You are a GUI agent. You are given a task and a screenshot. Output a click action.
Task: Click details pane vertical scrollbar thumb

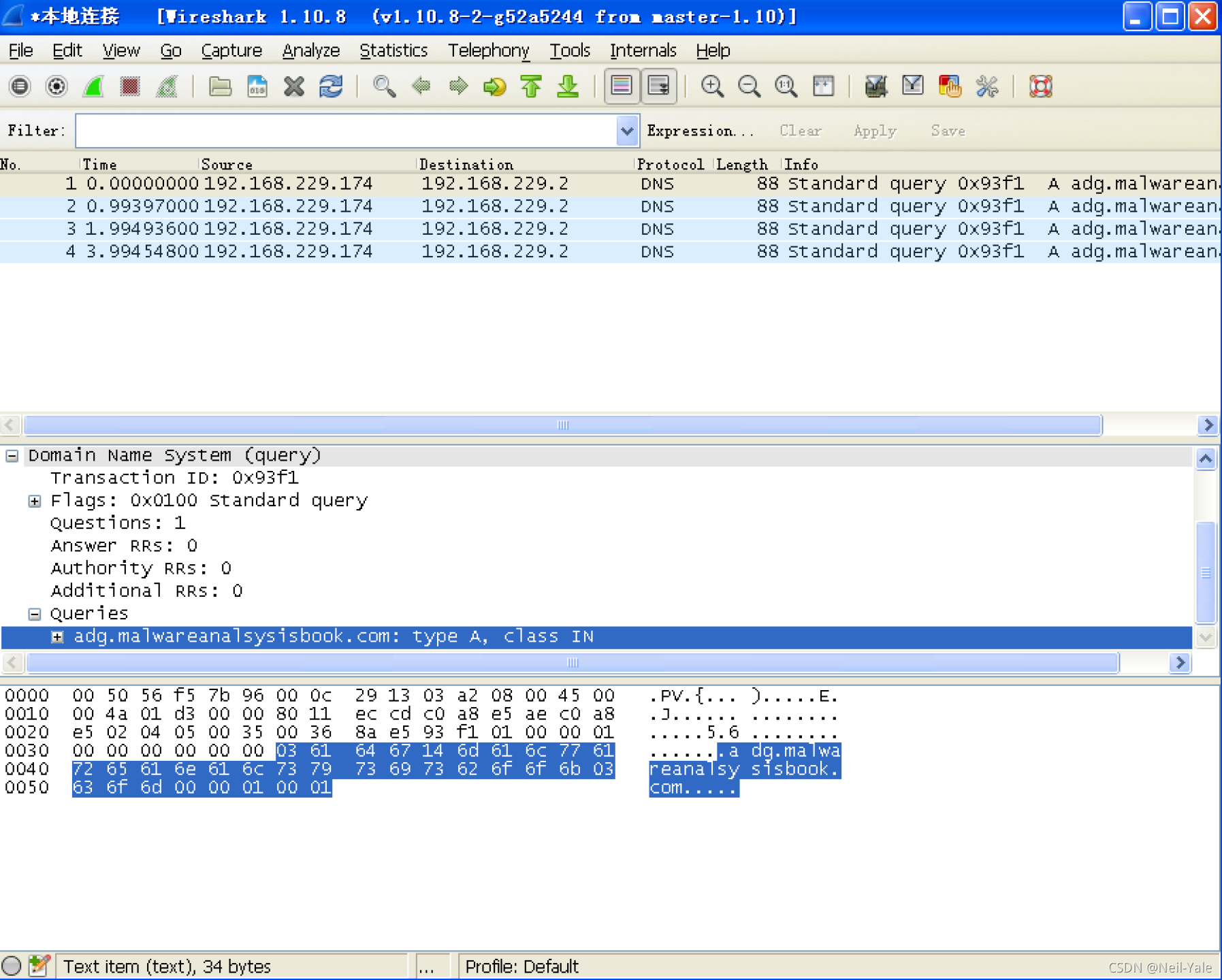pos(1206,572)
